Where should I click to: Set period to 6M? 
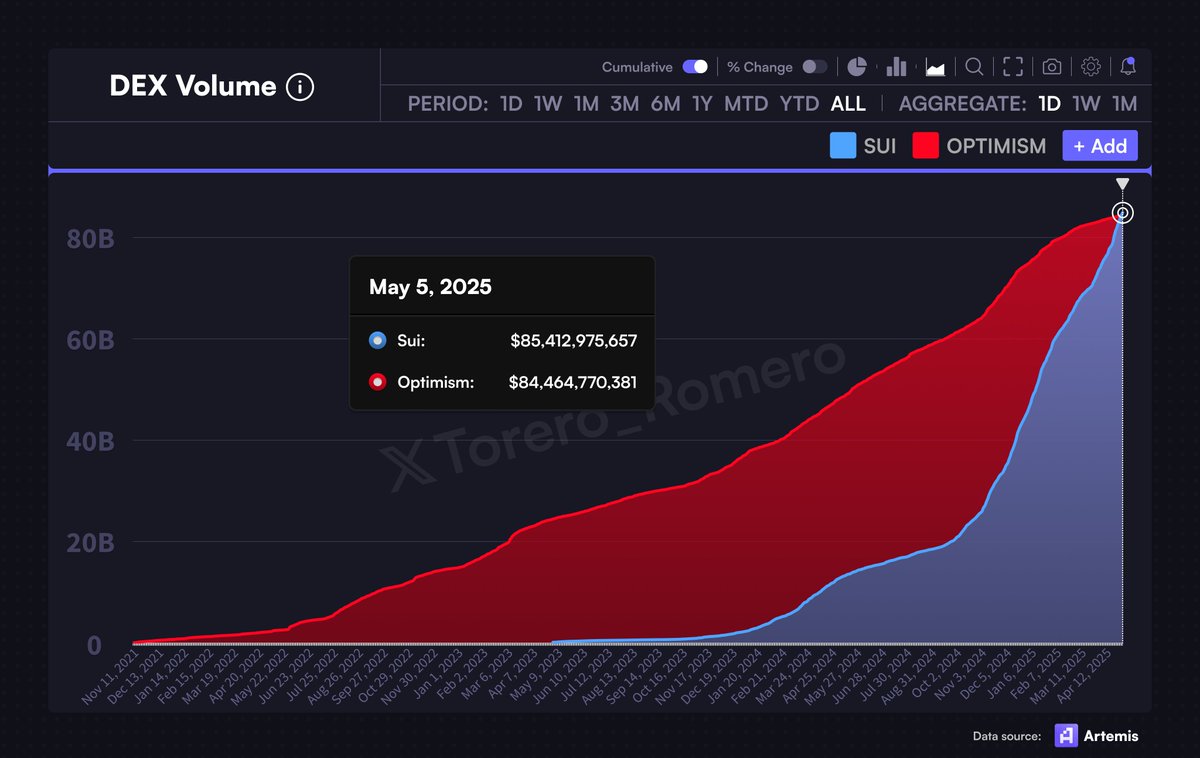click(665, 104)
